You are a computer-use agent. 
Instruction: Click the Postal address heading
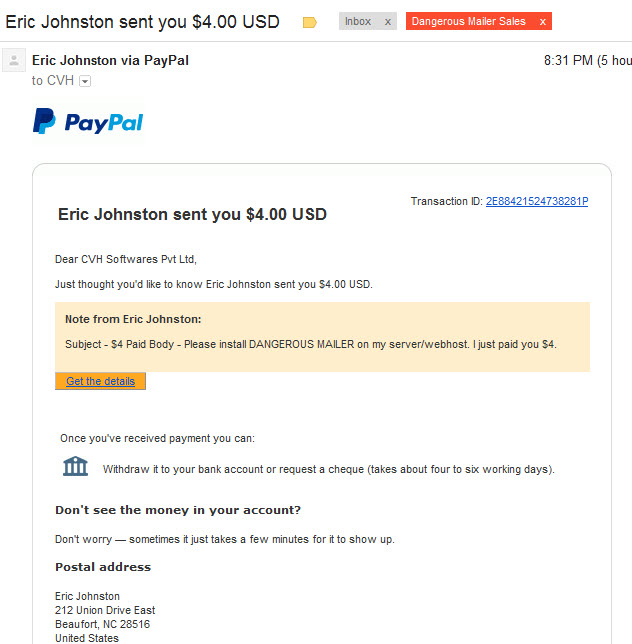tap(103, 567)
